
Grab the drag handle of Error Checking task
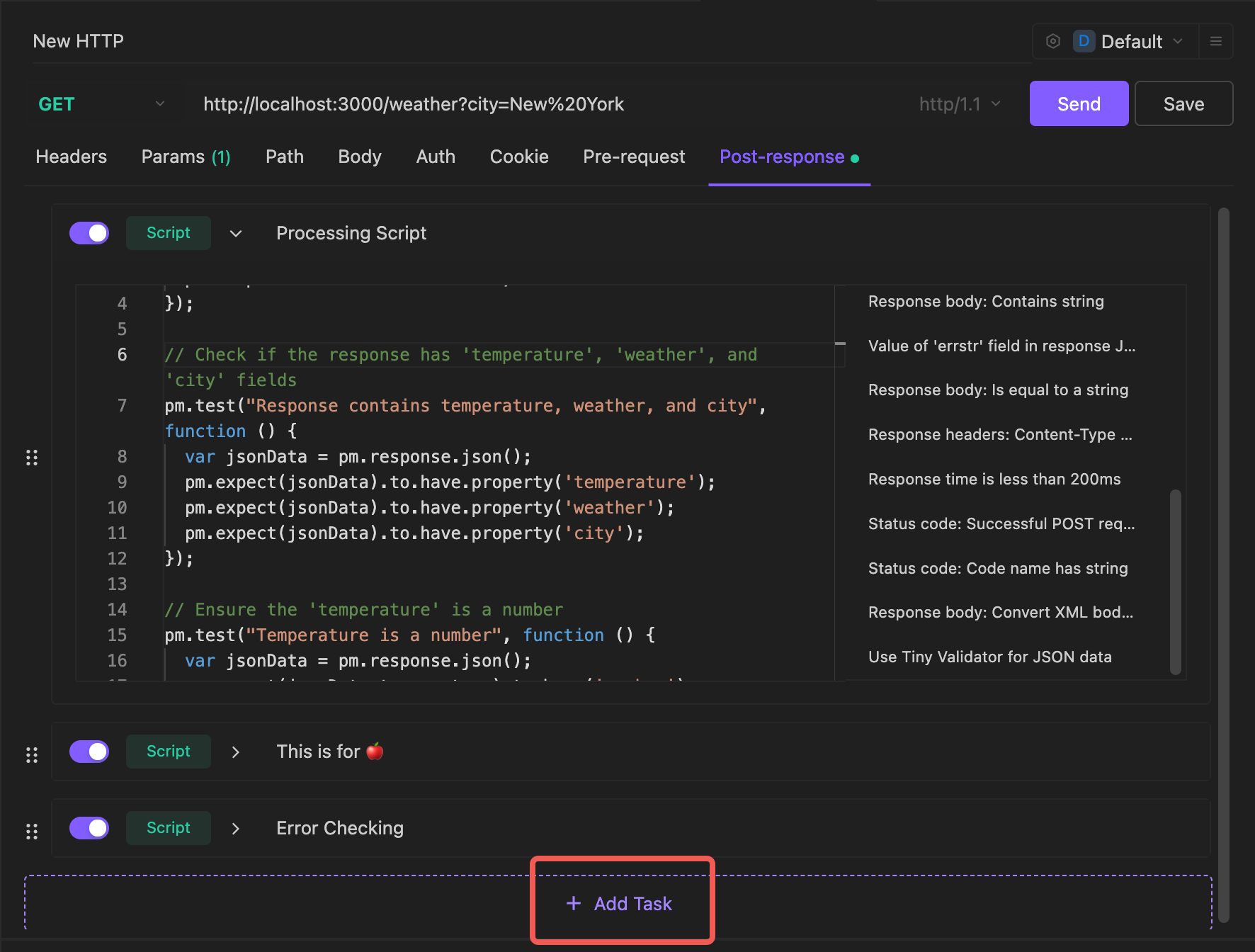[x=32, y=832]
